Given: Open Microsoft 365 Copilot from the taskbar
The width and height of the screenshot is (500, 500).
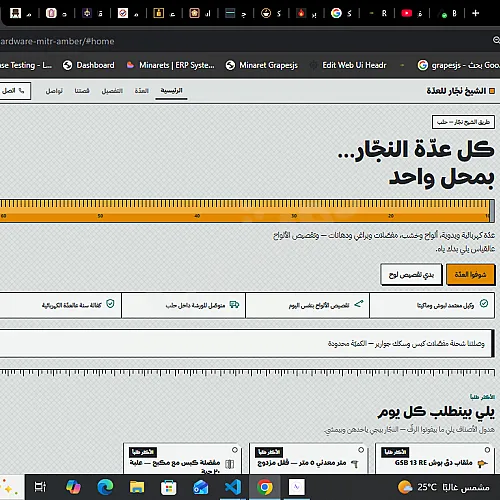Looking at the screenshot, I should click(73, 487).
